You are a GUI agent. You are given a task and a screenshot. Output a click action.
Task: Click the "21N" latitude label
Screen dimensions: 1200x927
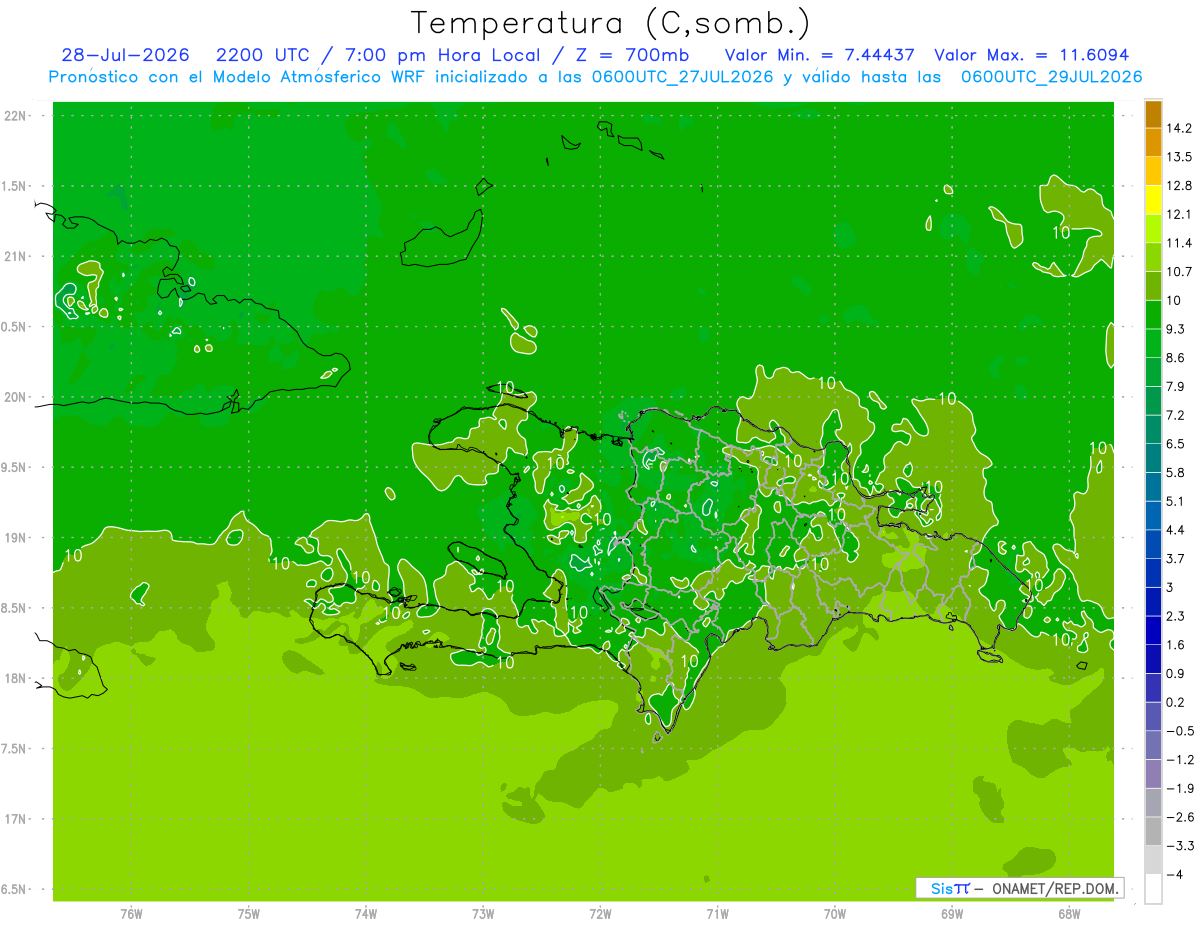click(x=17, y=256)
